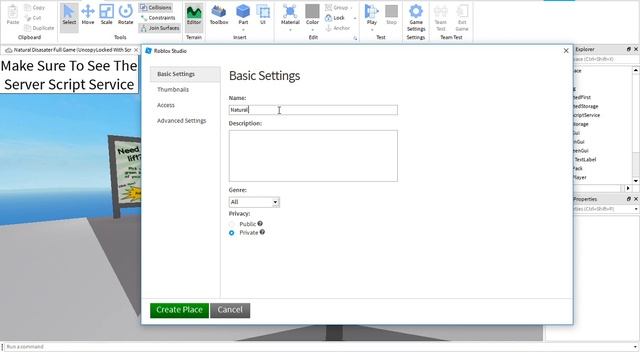640x360 pixels.
Task: Open the command bar history dropdown
Action: tap(636, 347)
